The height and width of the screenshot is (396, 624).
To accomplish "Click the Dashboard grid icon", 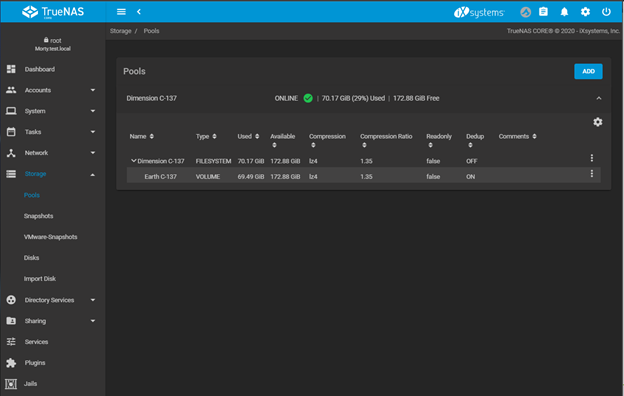I will pyautogui.click(x=11, y=69).
